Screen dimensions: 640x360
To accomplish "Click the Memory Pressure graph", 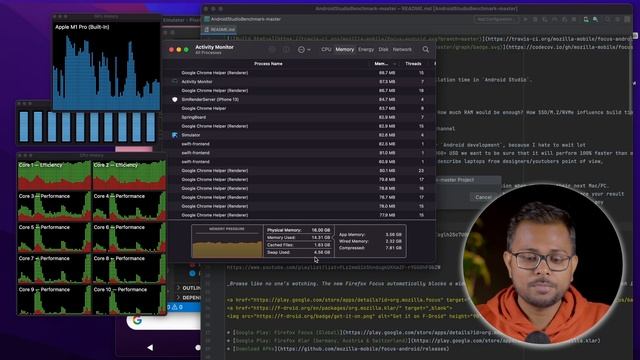I will coord(227,241).
